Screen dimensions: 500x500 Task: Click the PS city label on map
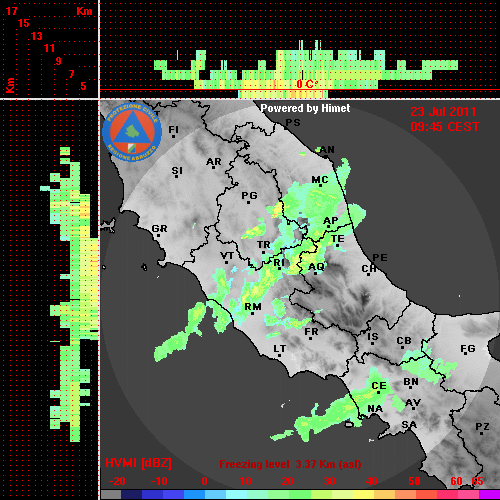pos(293,123)
